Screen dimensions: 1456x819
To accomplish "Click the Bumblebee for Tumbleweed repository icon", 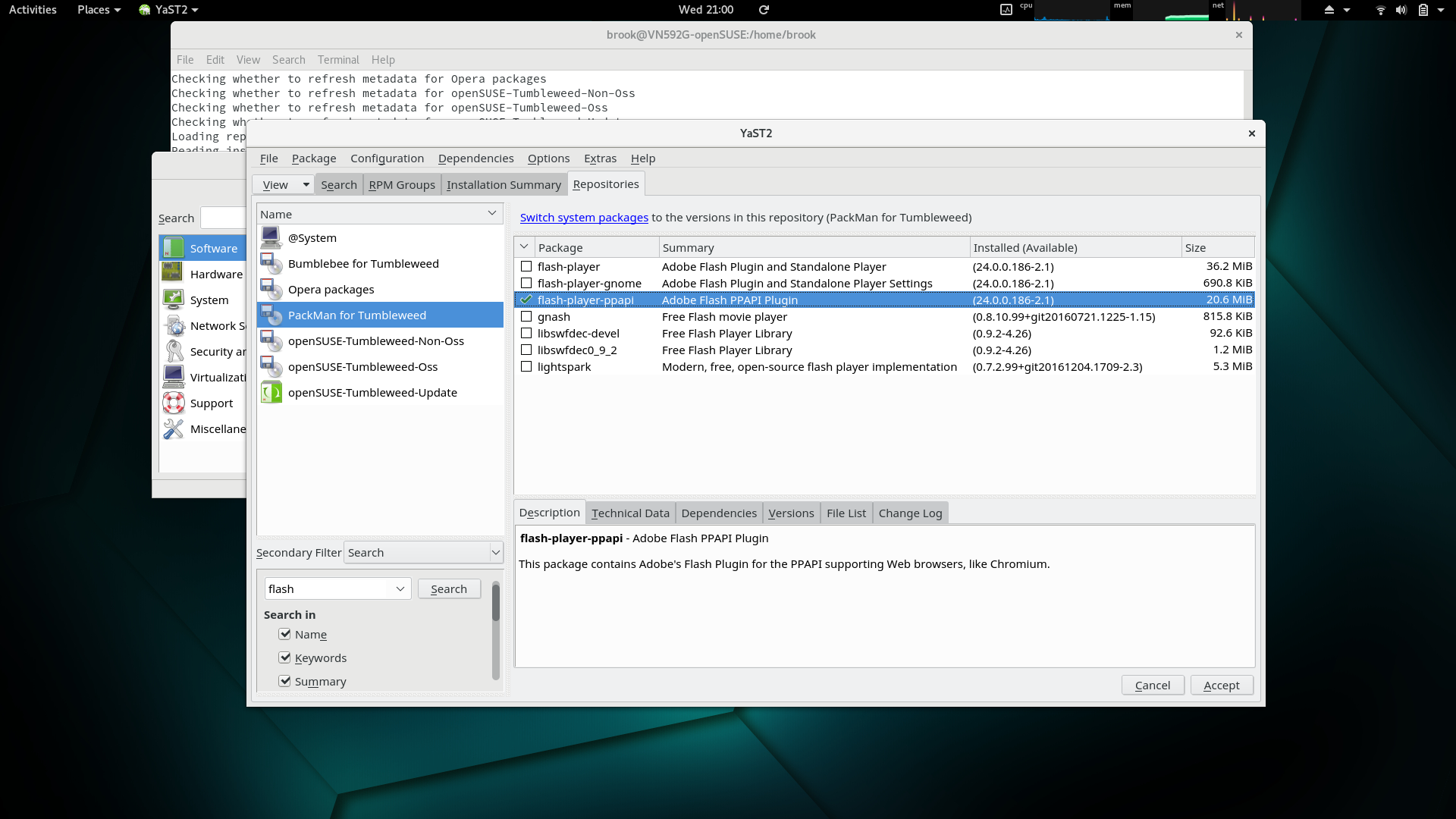I will click(x=271, y=264).
